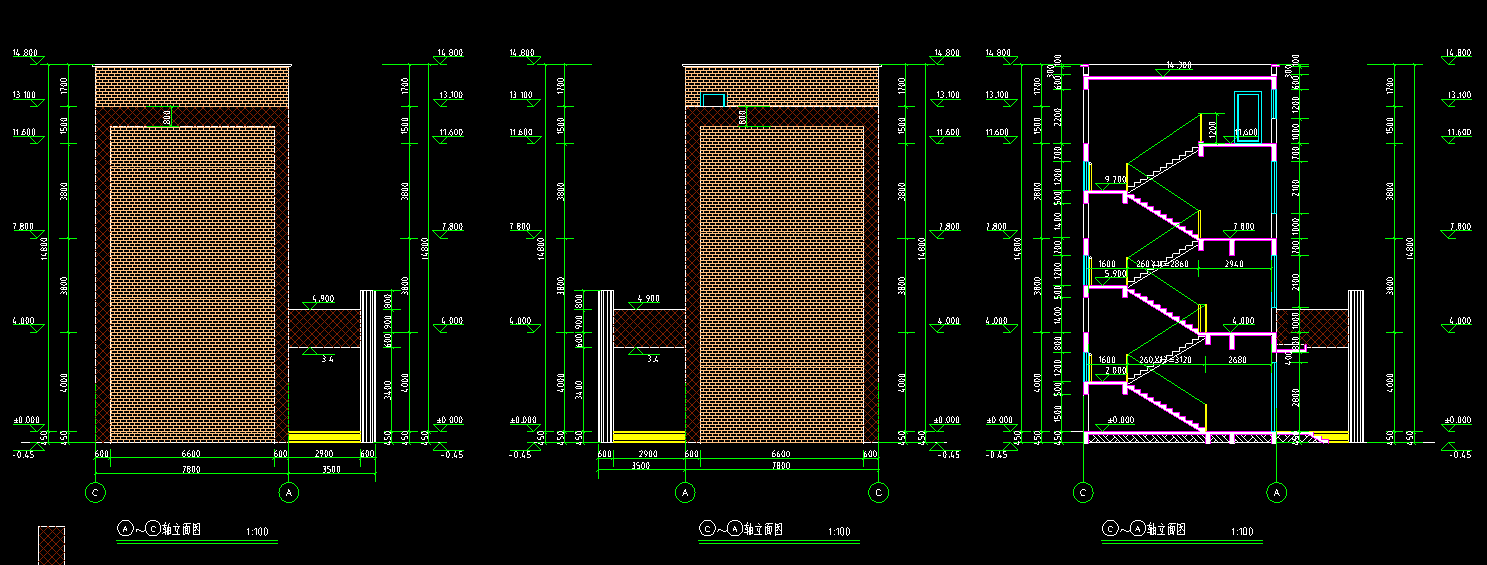Pick axis bubble A beneath the stair section
Image resolution: width=1487 pixels, height=565 pixels.
click(1276, 492)
